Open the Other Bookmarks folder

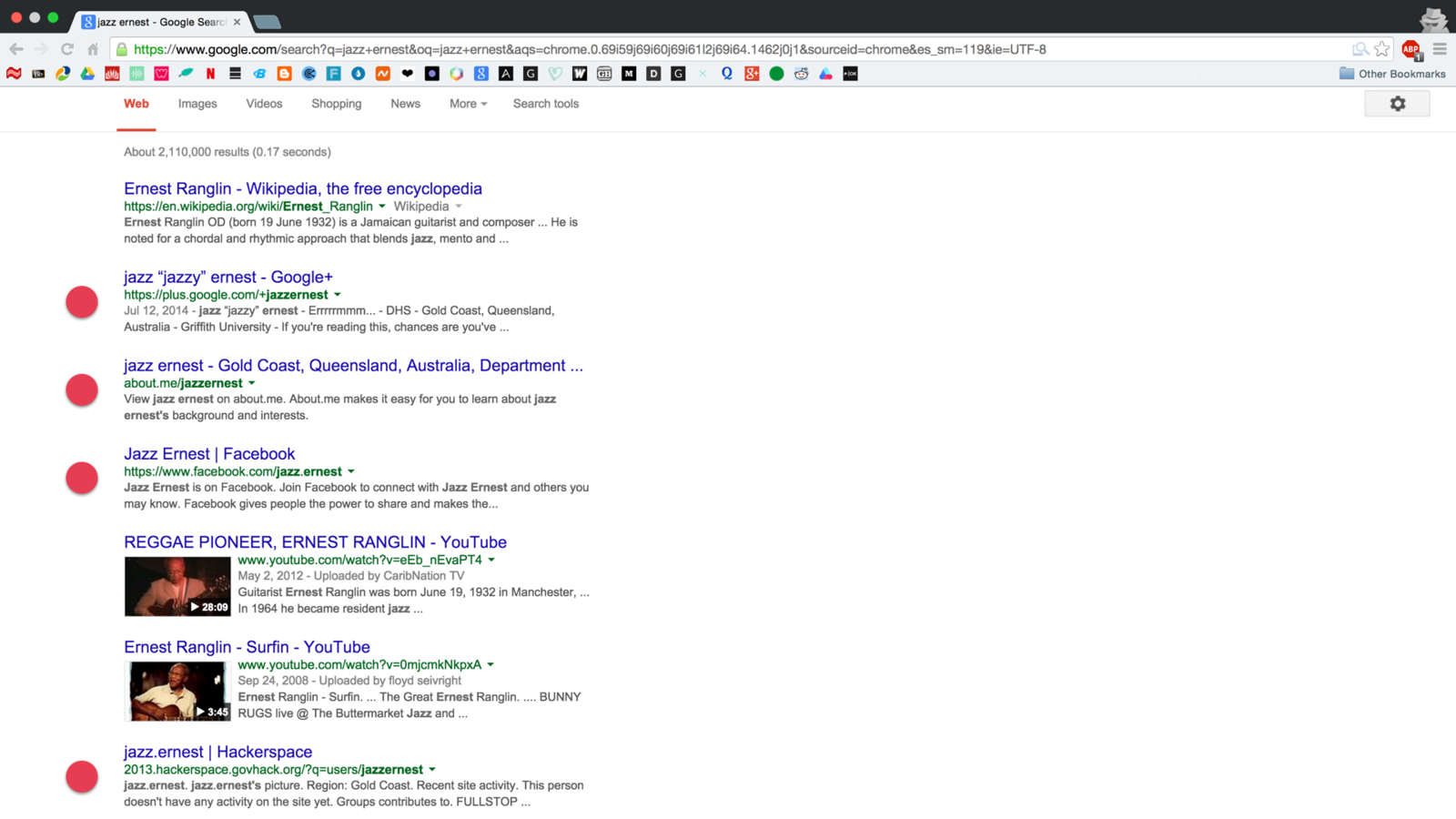[1392, 74]
